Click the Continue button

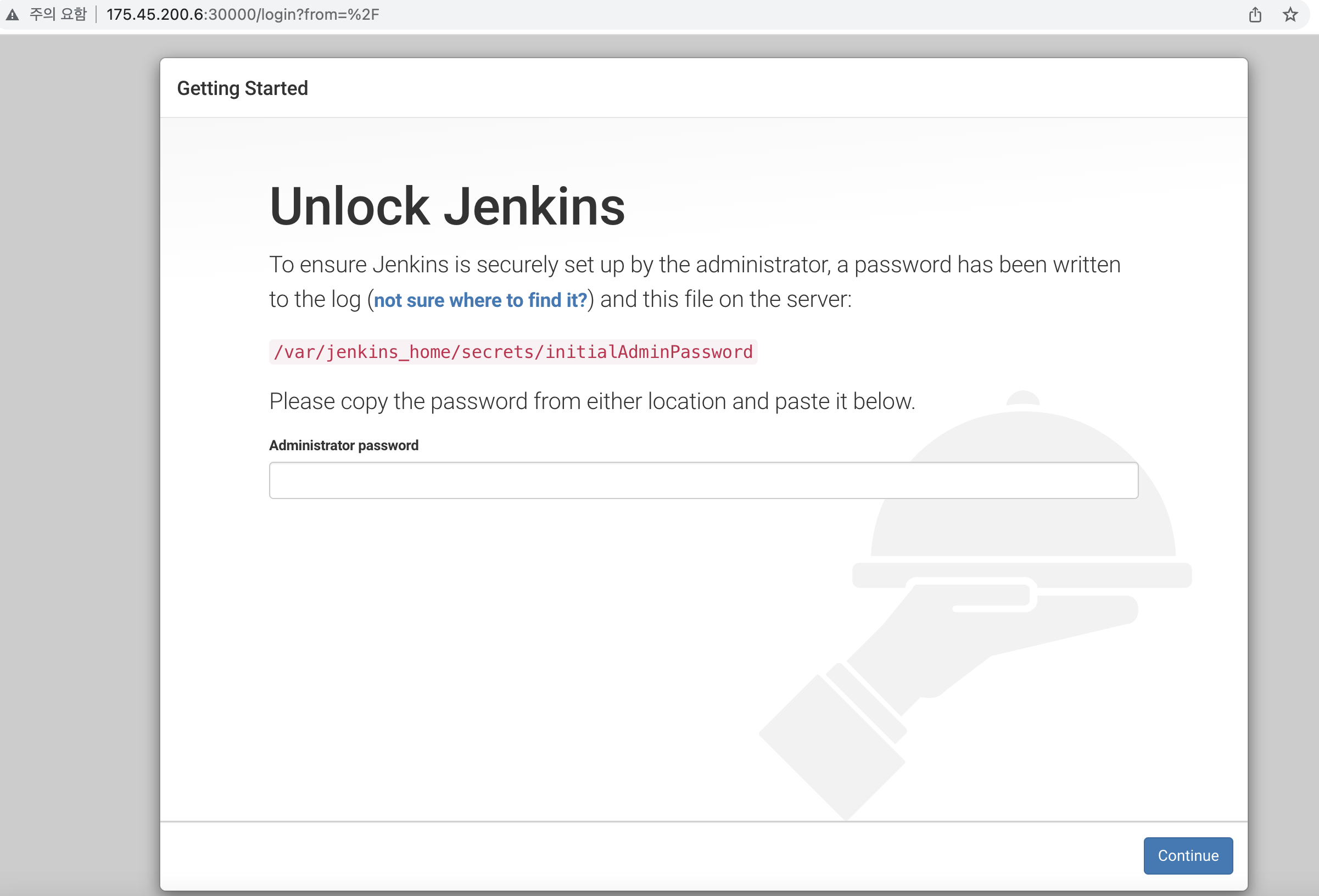click(x=1187, y=855)
